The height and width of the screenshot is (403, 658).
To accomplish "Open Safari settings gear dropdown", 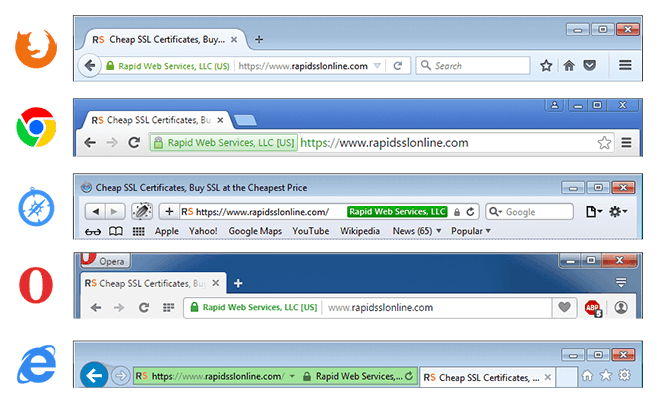I will point(618,212).
